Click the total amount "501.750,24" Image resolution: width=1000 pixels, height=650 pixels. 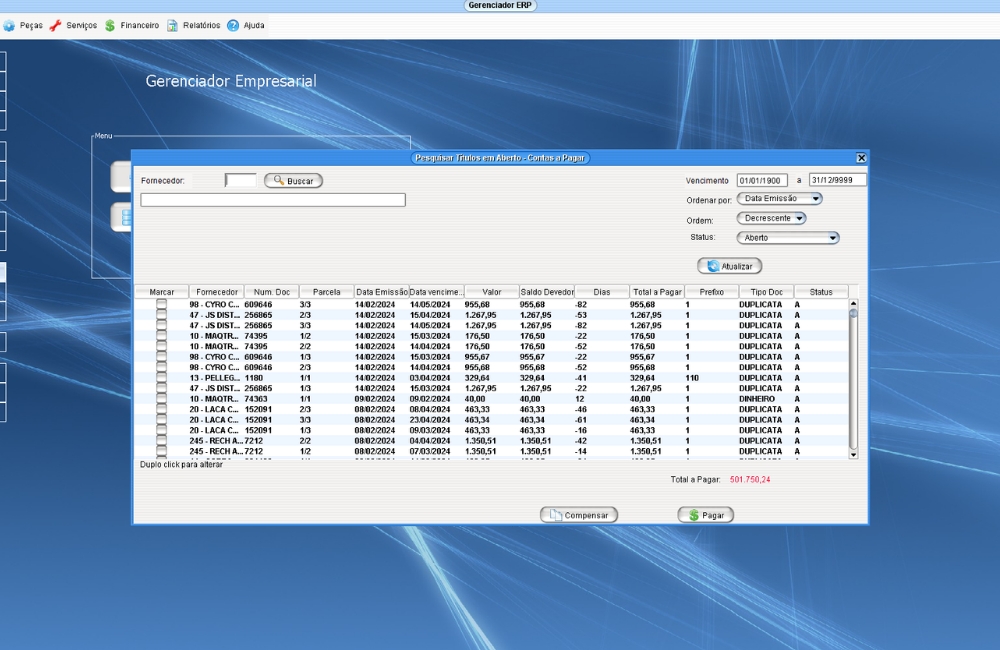750,480
